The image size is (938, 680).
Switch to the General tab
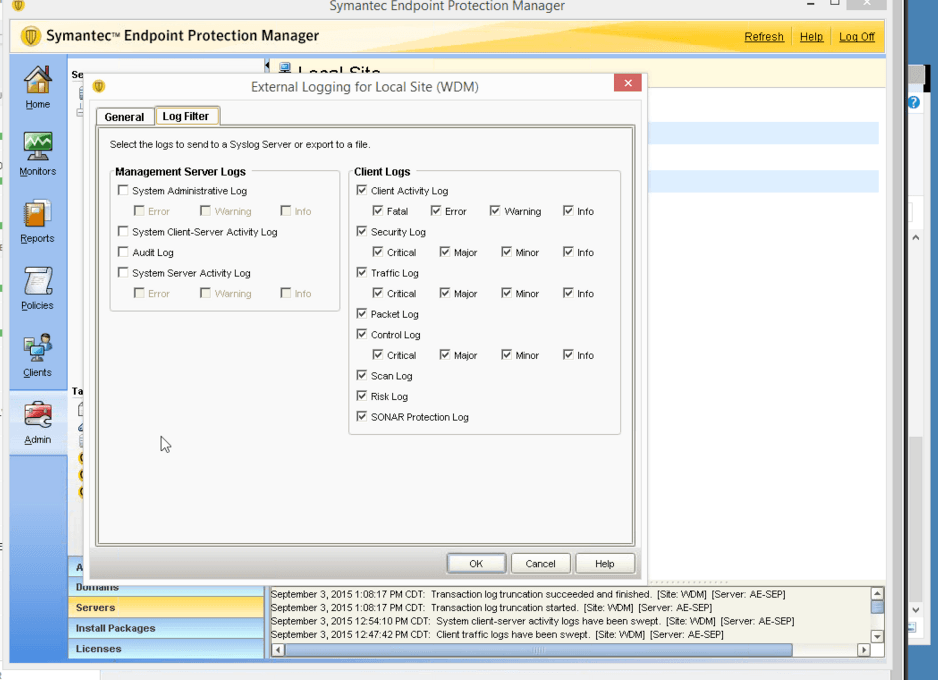(x=124, y=117)
